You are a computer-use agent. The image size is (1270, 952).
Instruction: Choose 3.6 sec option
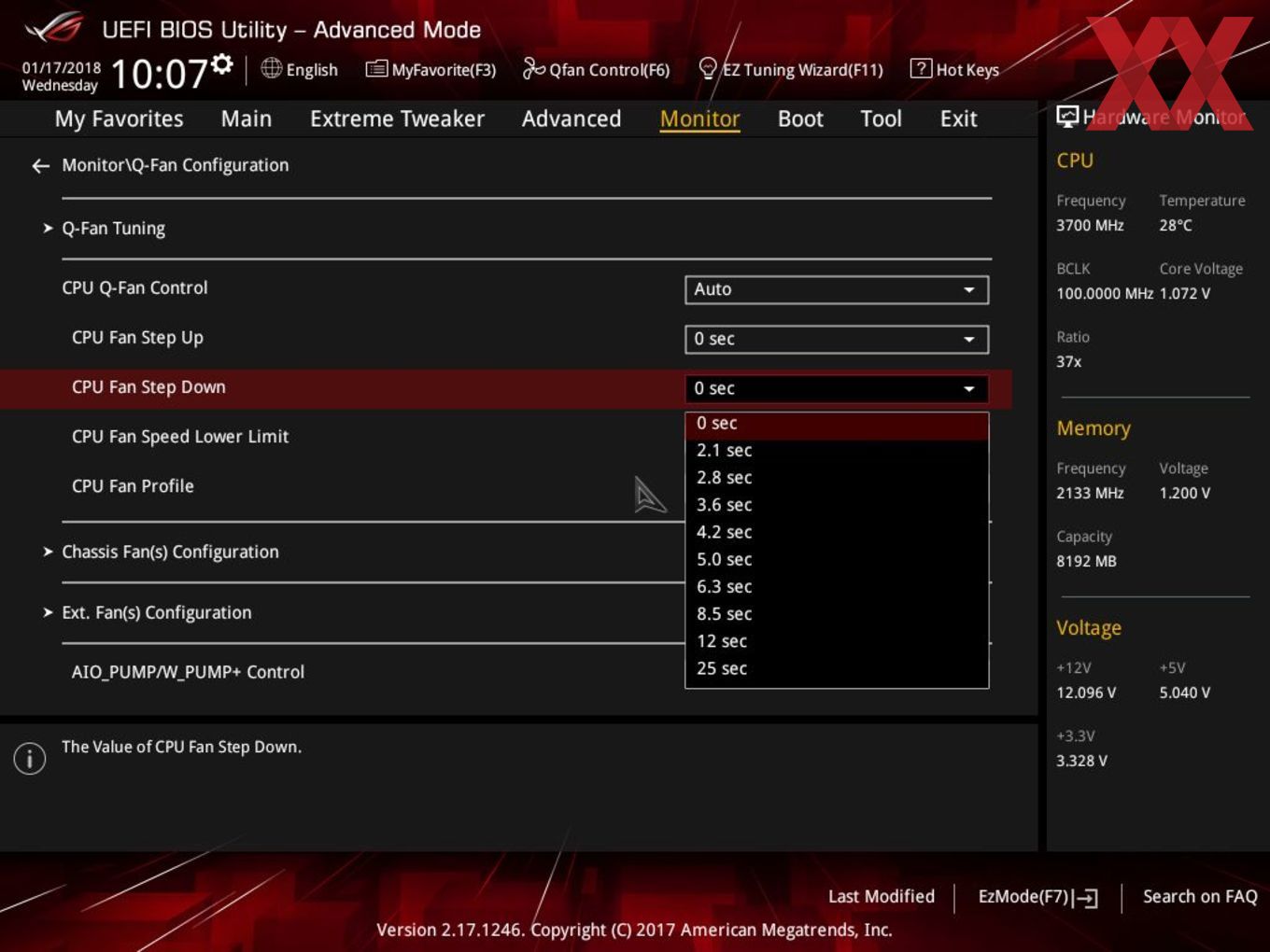[x=837, y=505]
